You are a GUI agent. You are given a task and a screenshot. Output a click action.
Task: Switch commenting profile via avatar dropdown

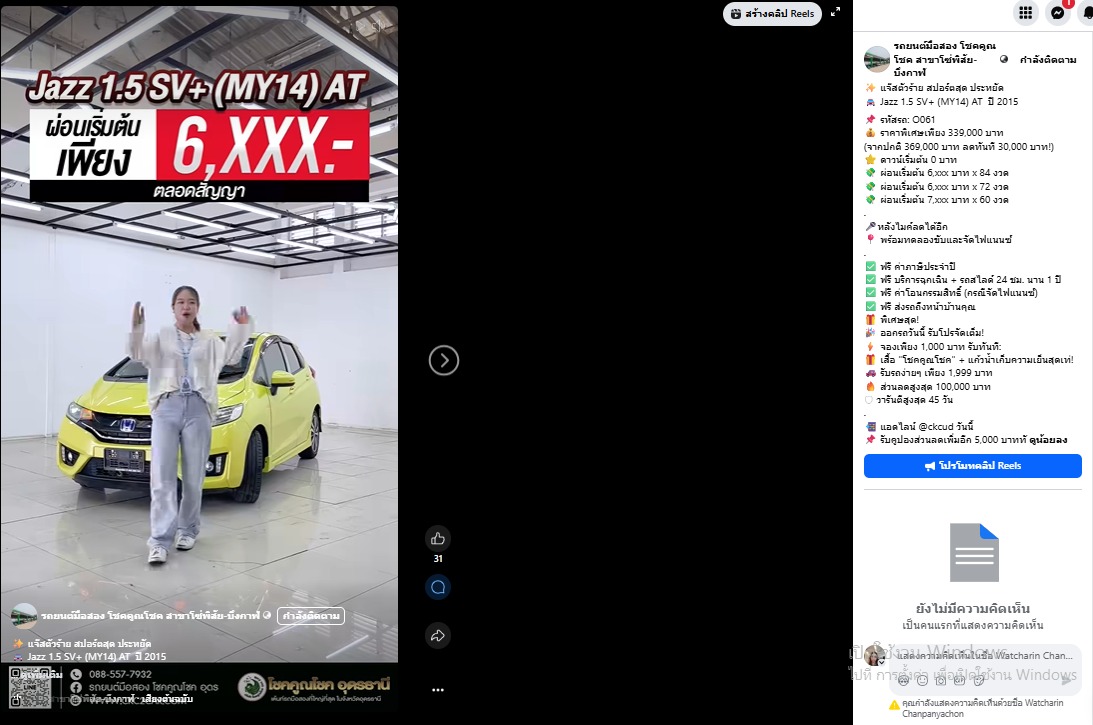(873, 656)
